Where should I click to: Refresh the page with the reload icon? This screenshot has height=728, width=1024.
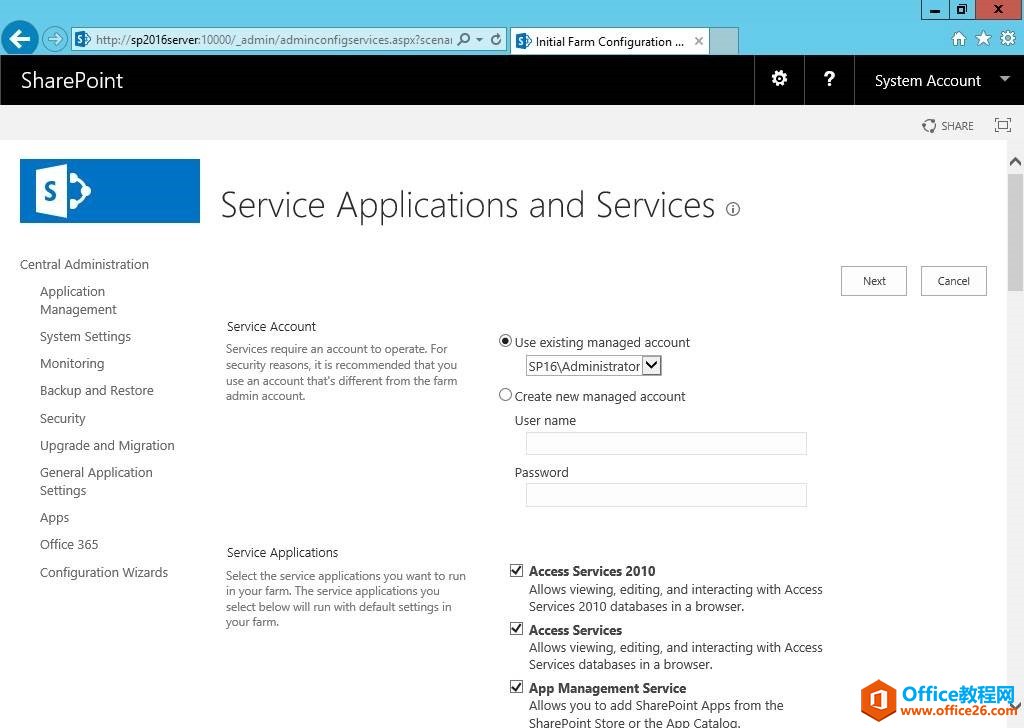point(497,40)
